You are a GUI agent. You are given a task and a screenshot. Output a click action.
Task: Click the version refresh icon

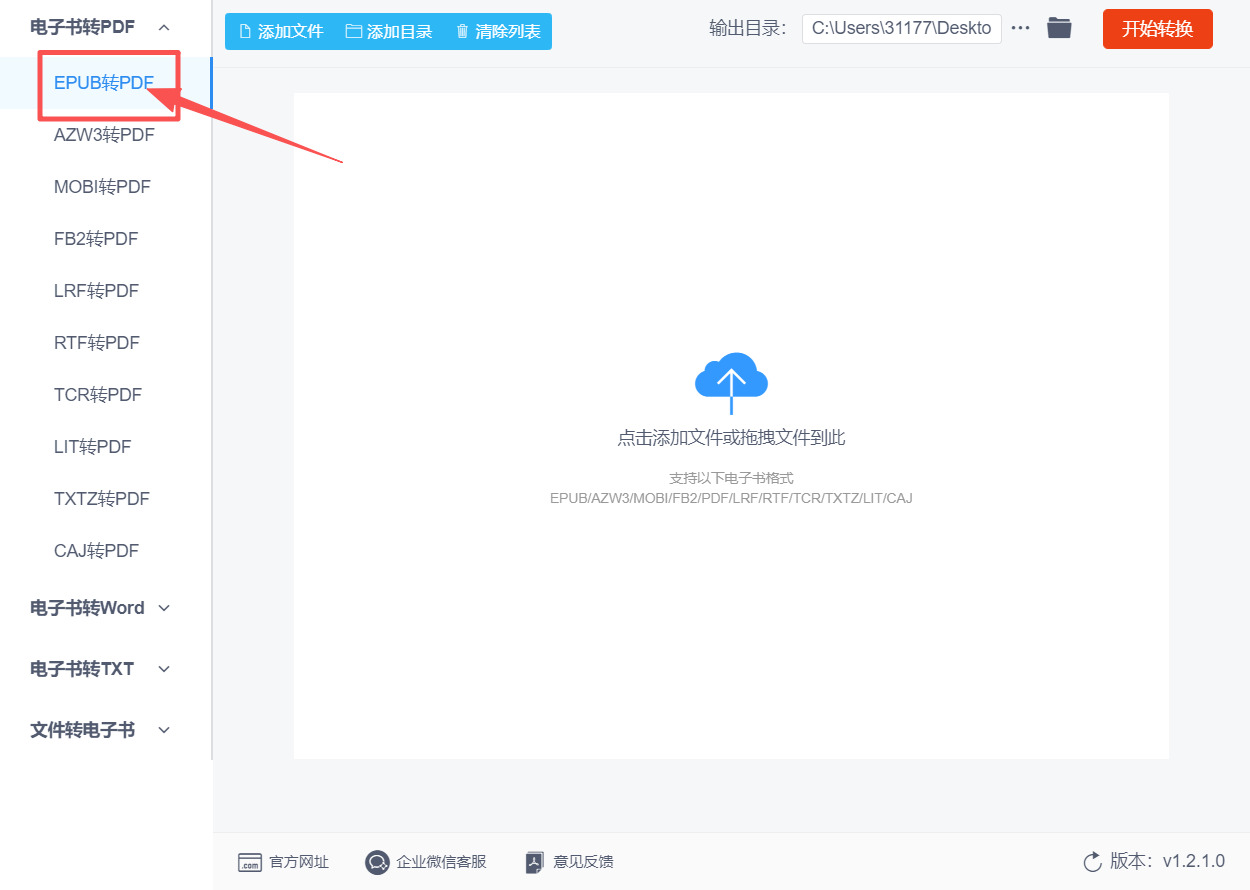pyautogui.click(x=1092, y=862)
